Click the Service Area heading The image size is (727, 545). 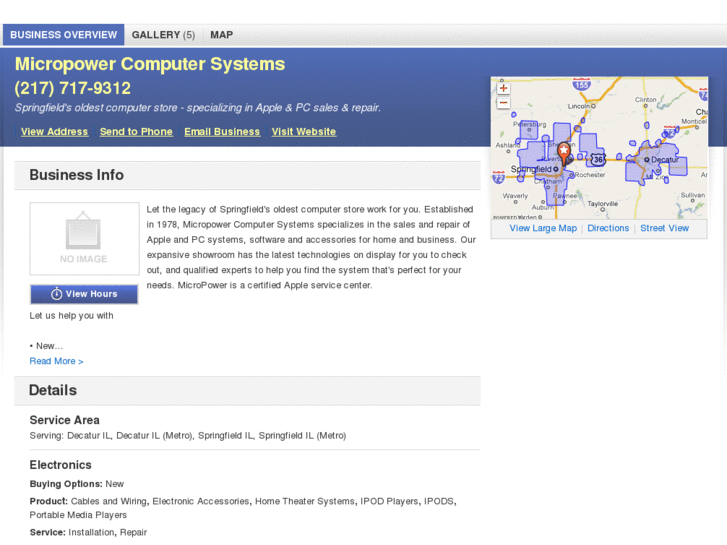coord(64,420)
